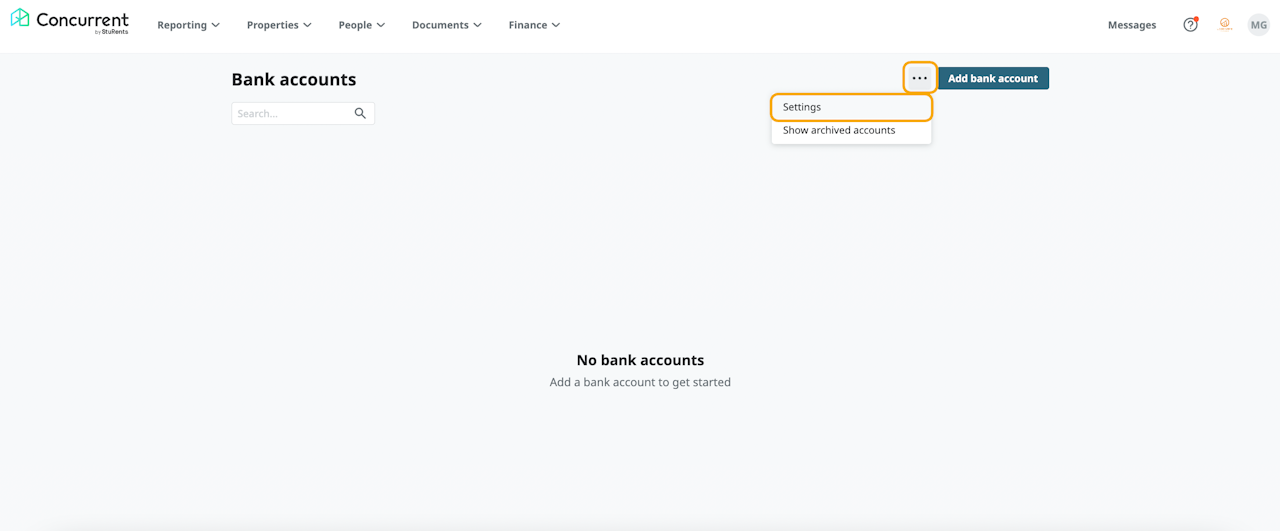Expand the Reporting dropdown menu
Screen dimensions: 1280x531
tap(188, 25)
